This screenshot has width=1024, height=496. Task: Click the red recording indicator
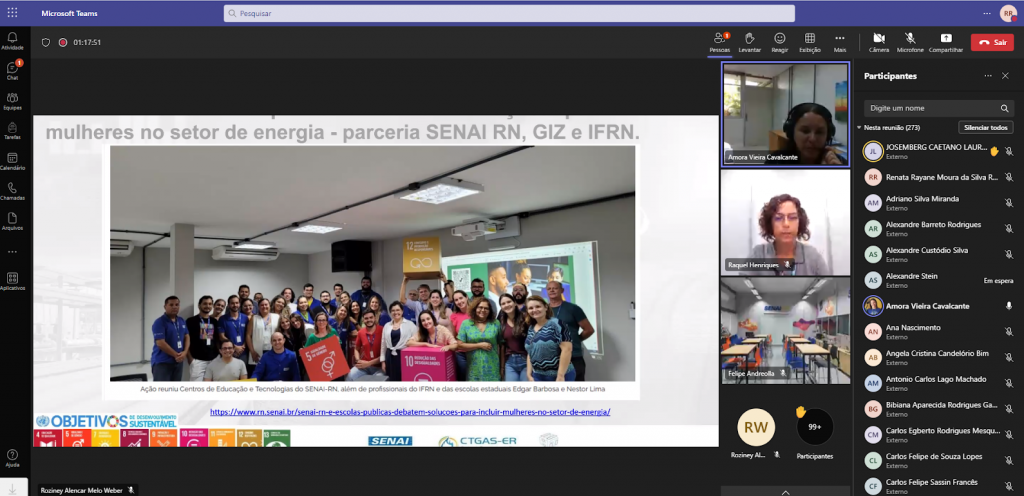(63, 42)
